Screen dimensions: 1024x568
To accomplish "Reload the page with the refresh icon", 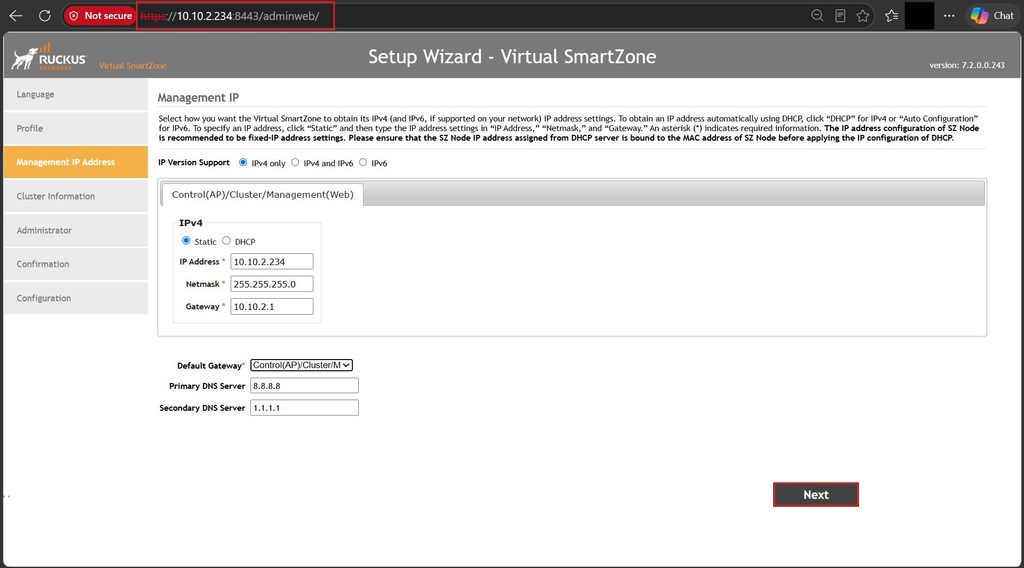I will pyautogui.click(x=44, y=16).
